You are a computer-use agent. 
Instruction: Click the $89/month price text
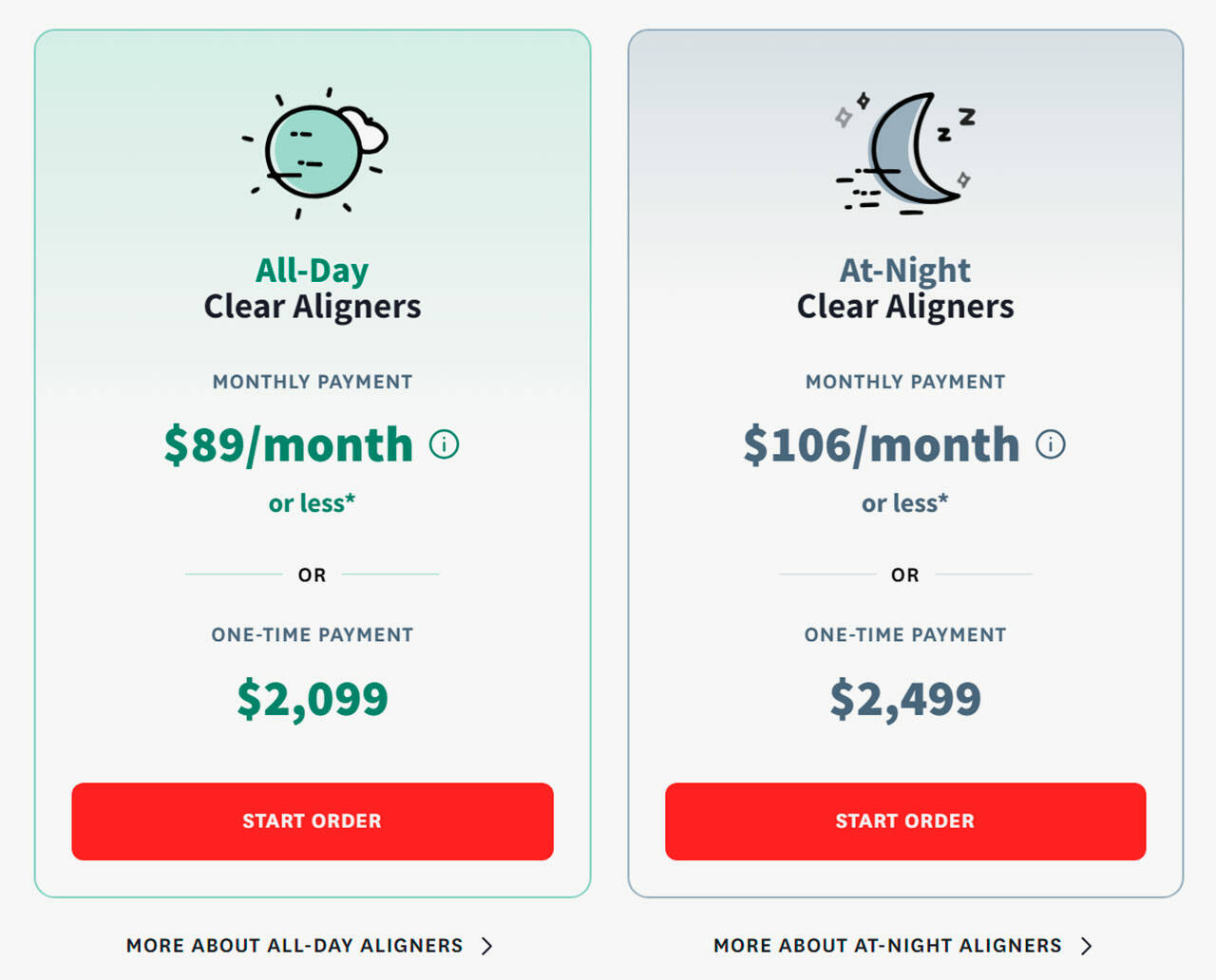pos(289,444)
